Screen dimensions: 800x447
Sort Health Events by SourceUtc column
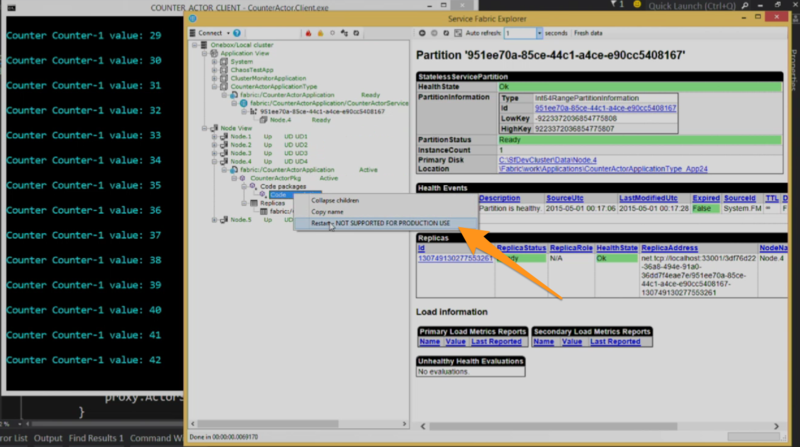coord(564,198)
